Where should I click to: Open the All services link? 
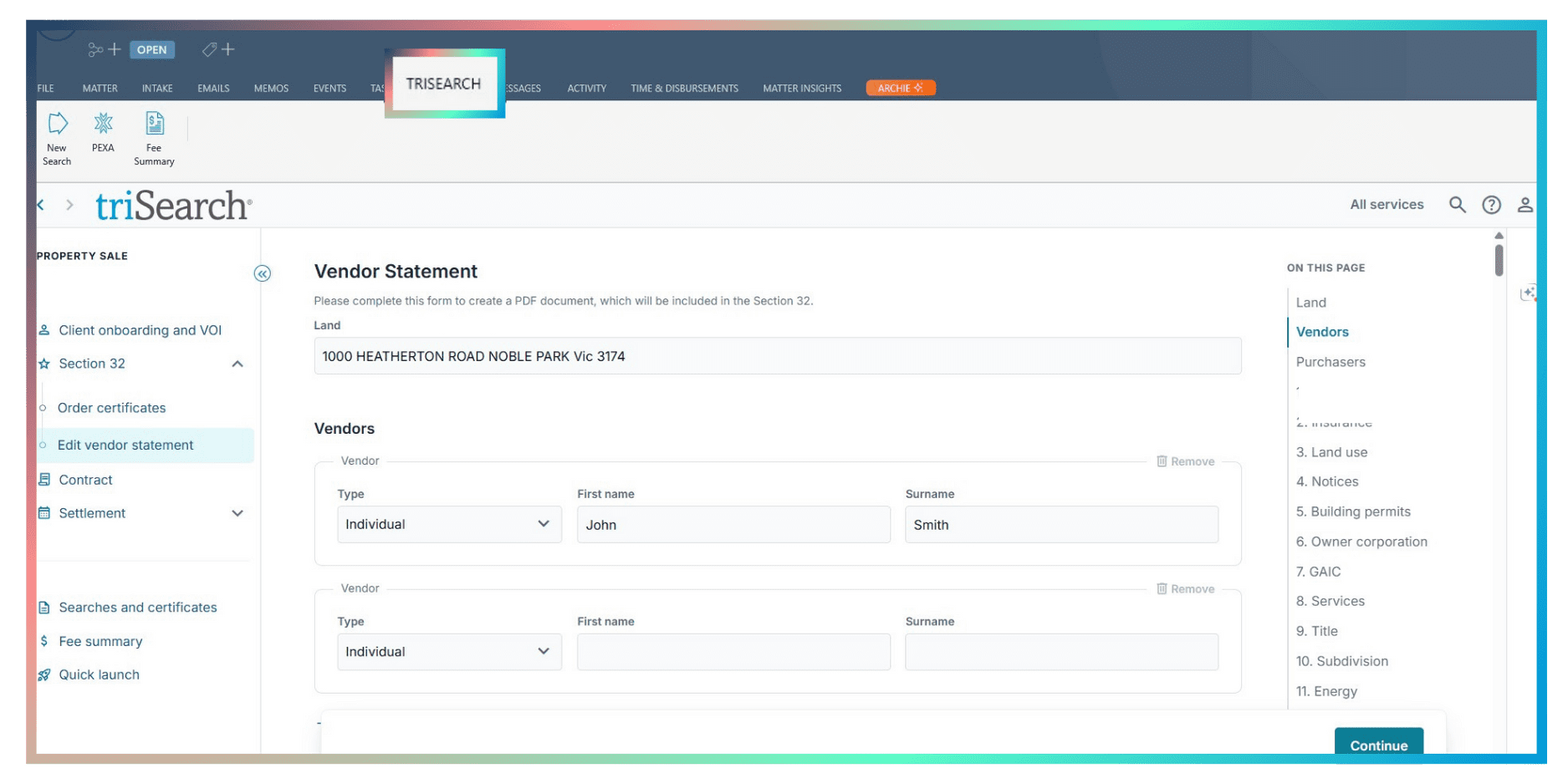1386,205
